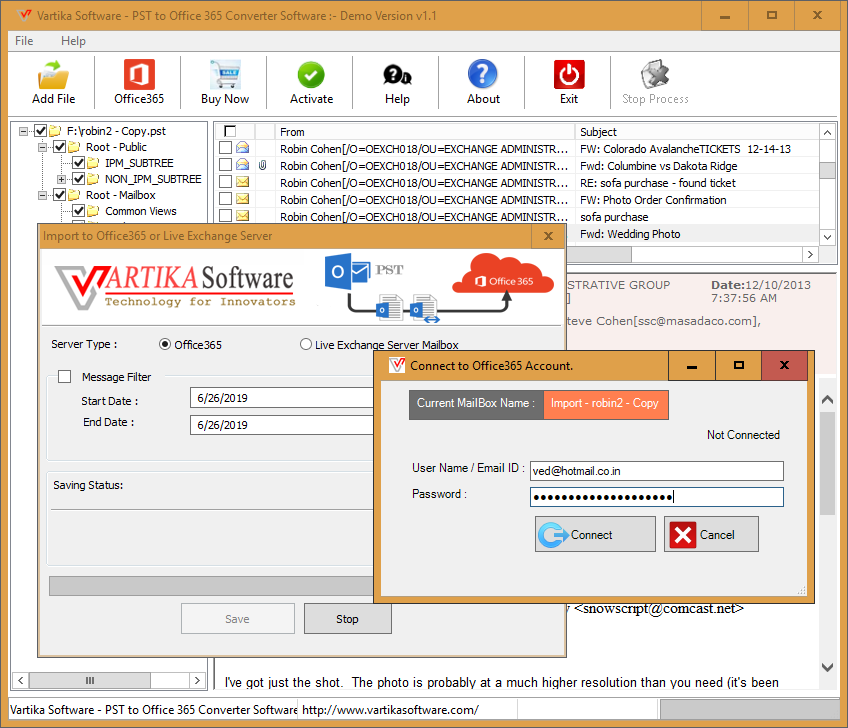Close the Import to Office365 dialog
This screenshot has height=728, width=848.
[548, 236]
